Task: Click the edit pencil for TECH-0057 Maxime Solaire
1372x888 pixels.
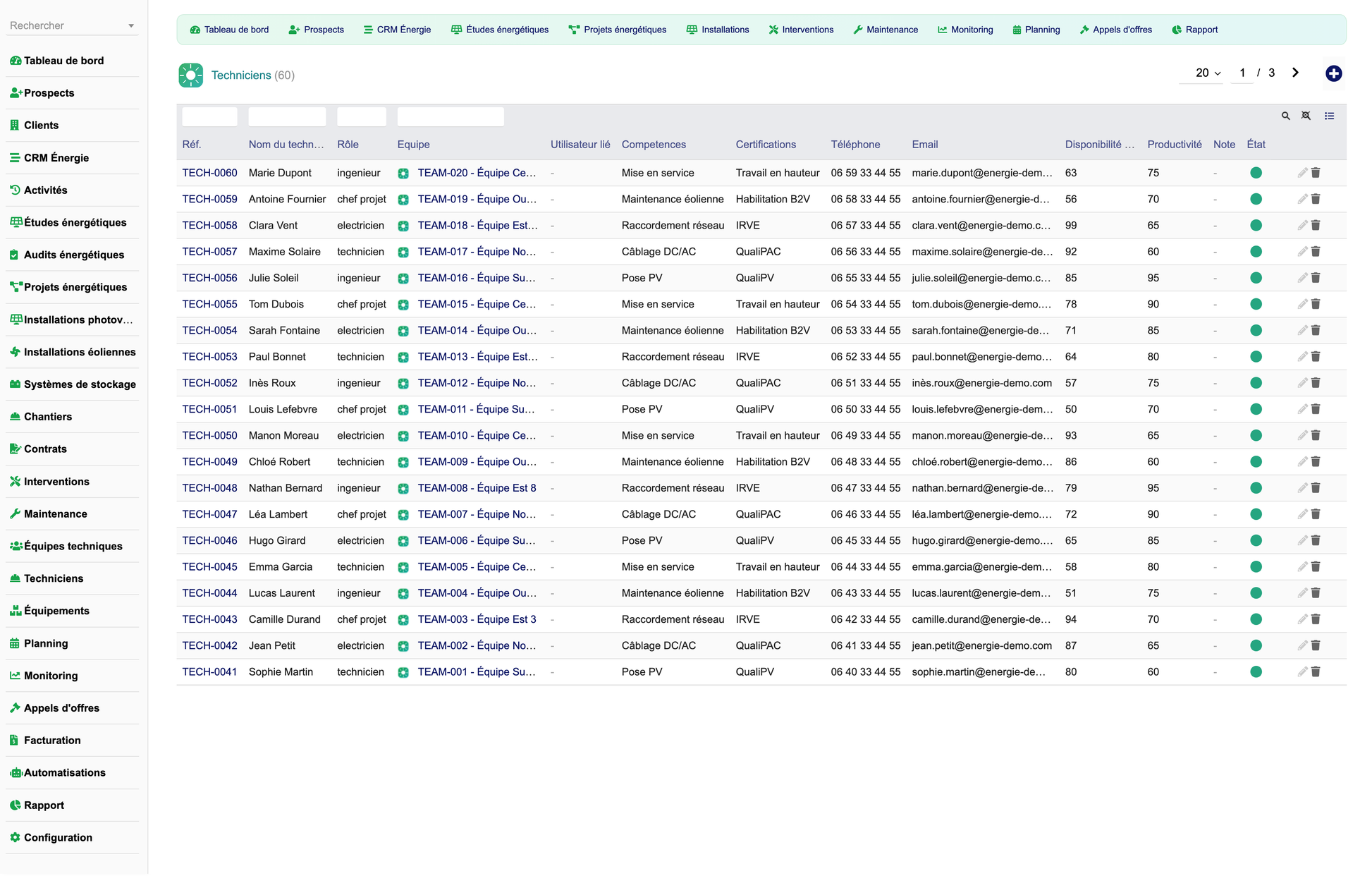Action: pos(1302,252)
